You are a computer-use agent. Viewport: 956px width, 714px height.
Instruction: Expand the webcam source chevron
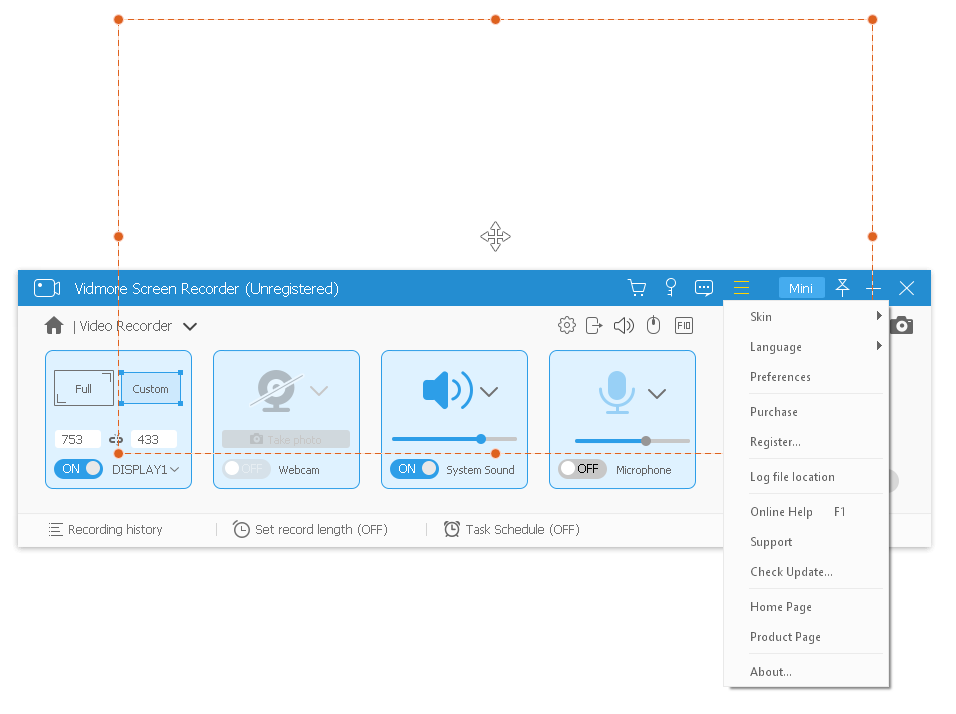(319, 390)
